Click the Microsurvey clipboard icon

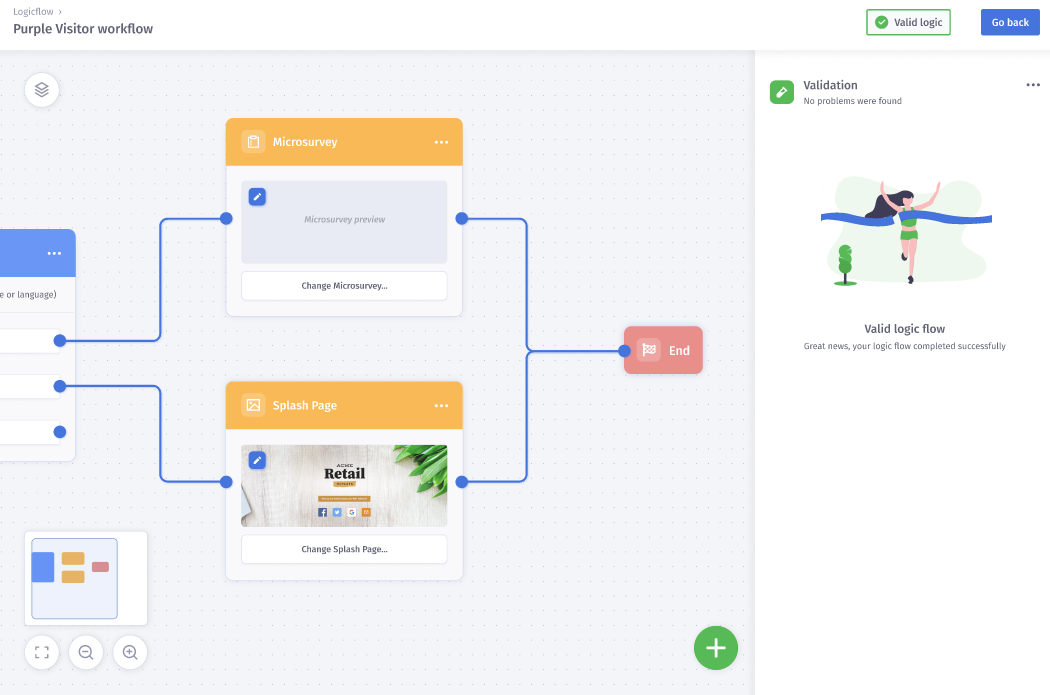click(x=253, y=142)
